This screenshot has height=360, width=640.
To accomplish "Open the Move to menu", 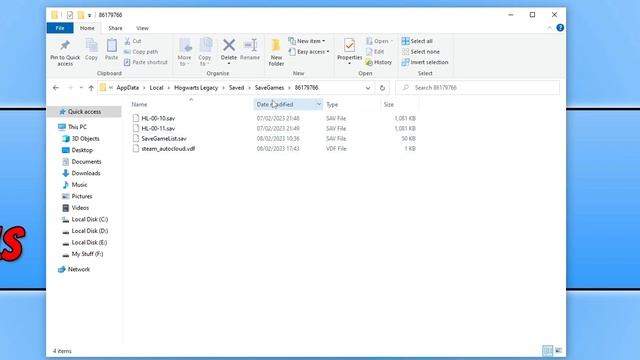I will 184,52.
